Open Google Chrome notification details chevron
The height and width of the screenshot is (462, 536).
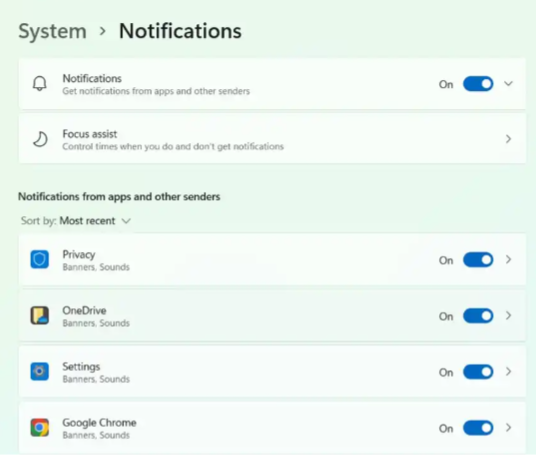coord(508,428)
